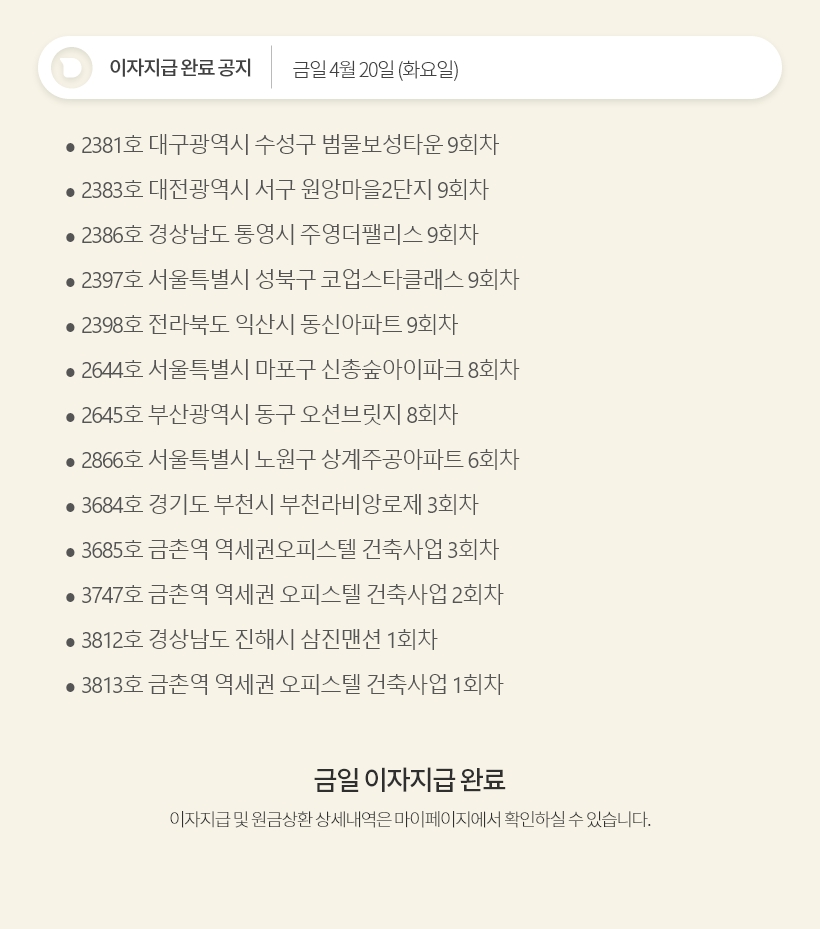The image size is (820, 929).
Task: Click the 이자지급 완료 공지 header title
Action: (180, 68)
